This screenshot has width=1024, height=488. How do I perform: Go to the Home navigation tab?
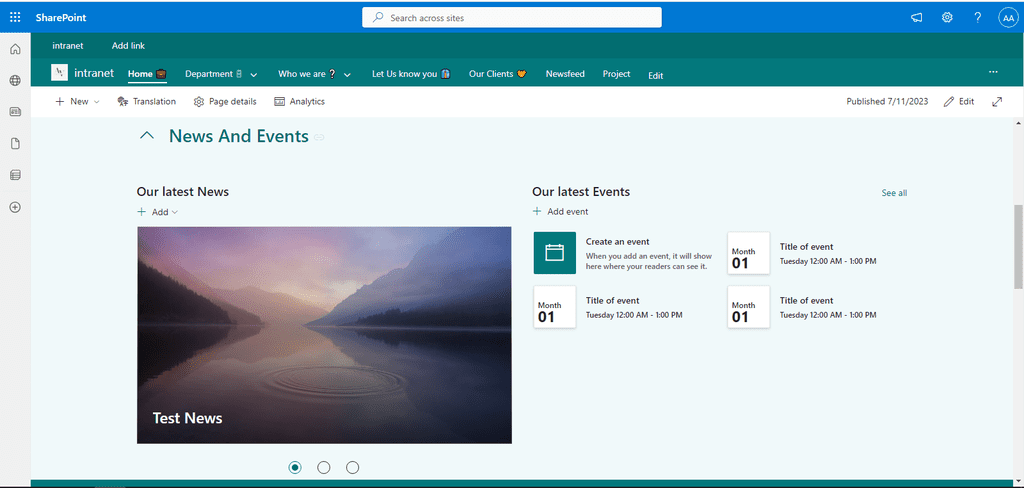pos(147,74)
